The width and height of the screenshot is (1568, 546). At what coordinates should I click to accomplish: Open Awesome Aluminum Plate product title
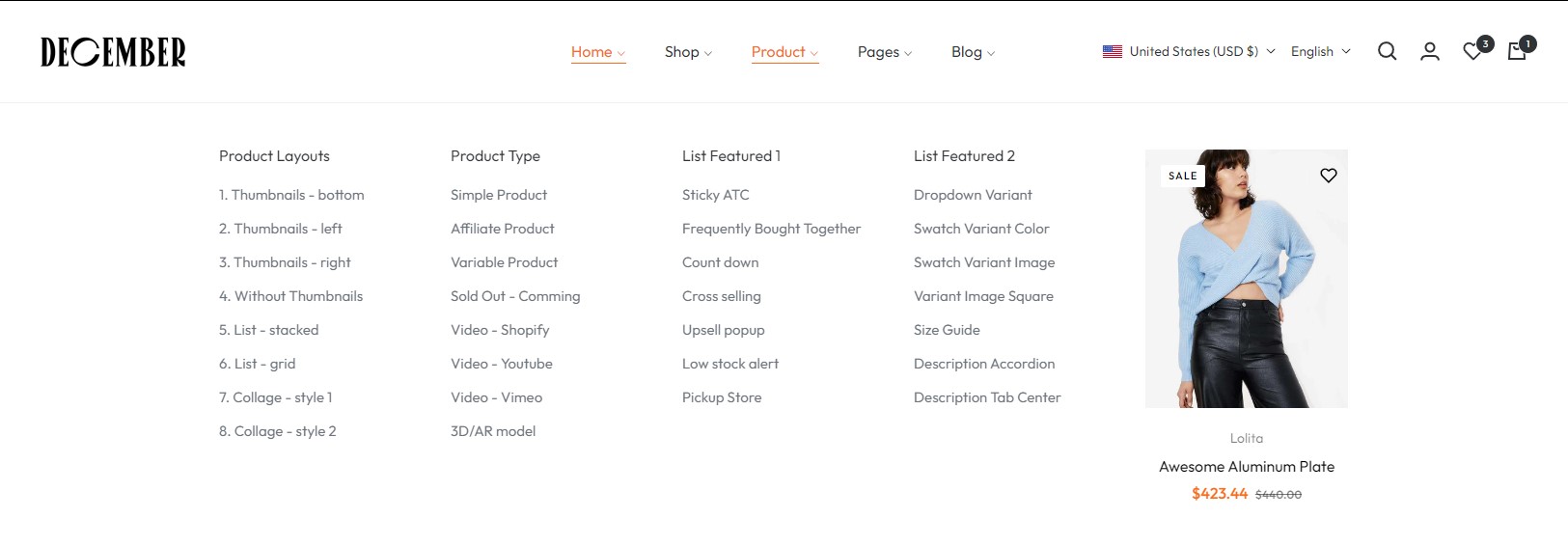(1246, 467)
